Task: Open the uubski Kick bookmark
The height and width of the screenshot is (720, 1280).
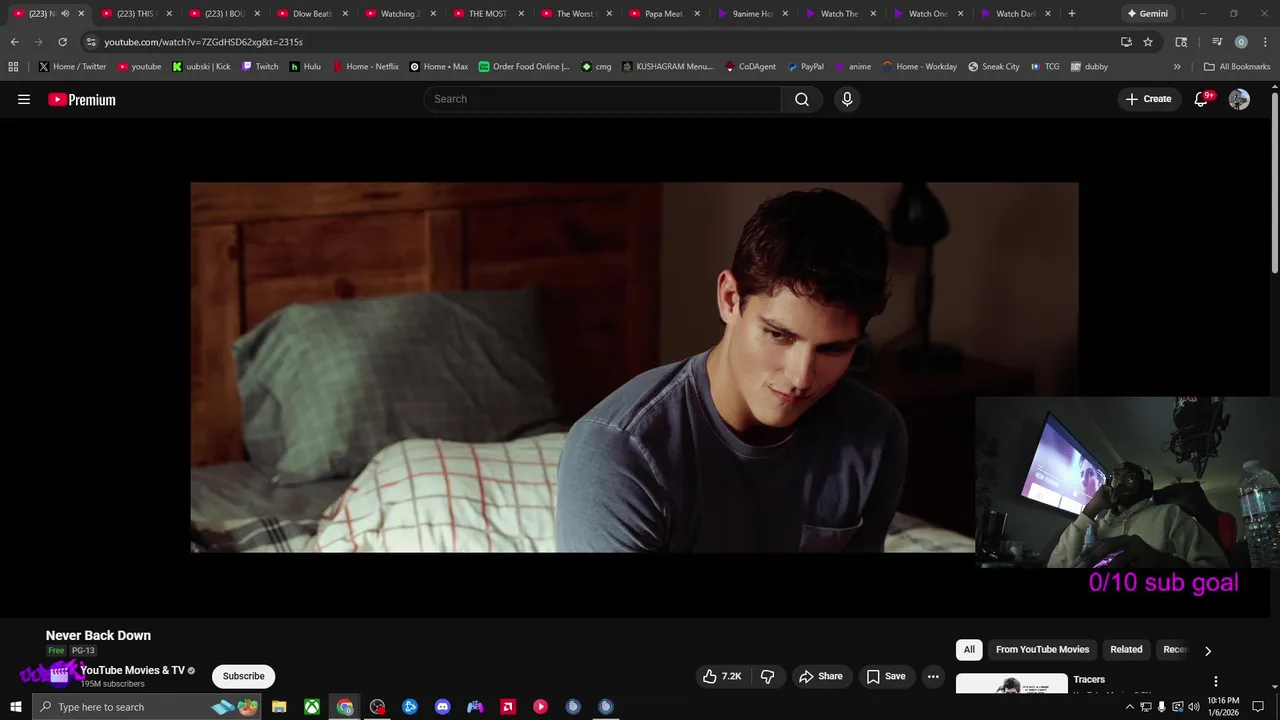Action: click(x=201, y=66)
